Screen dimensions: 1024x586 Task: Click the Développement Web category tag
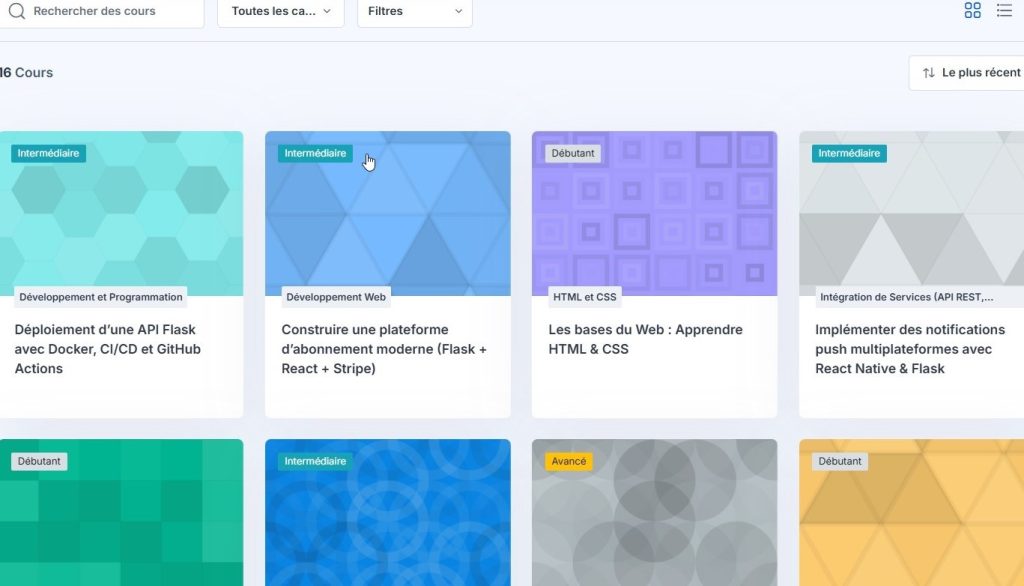(336, 297)
